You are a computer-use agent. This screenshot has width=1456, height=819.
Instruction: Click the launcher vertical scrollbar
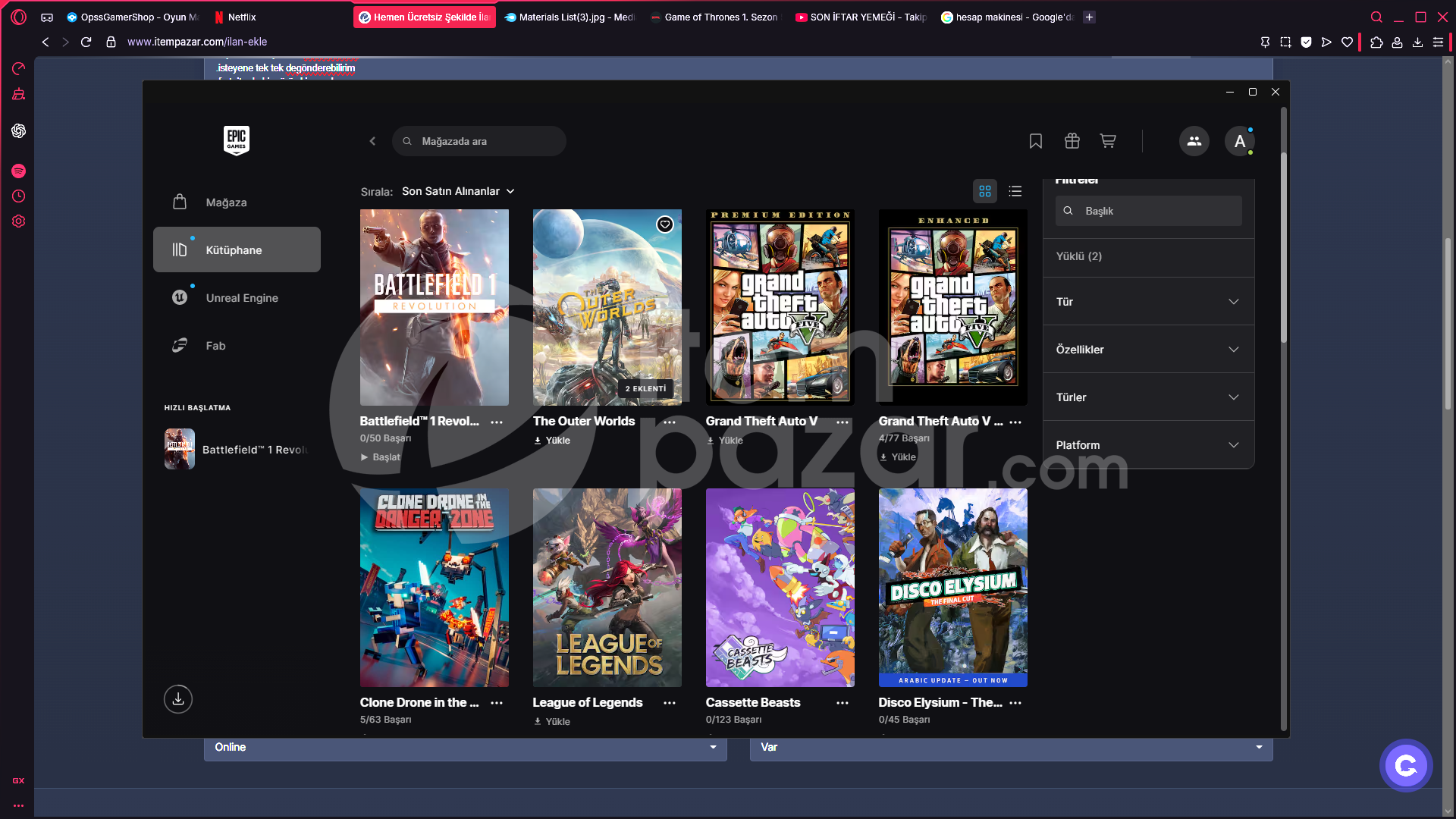pyautogui.click(x=1283, y=247)
